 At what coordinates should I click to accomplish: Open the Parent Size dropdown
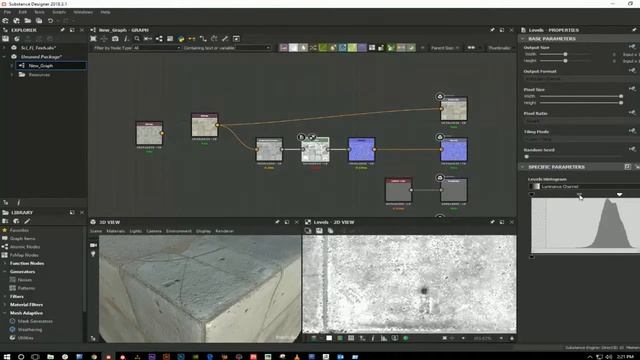coord(445,48)
